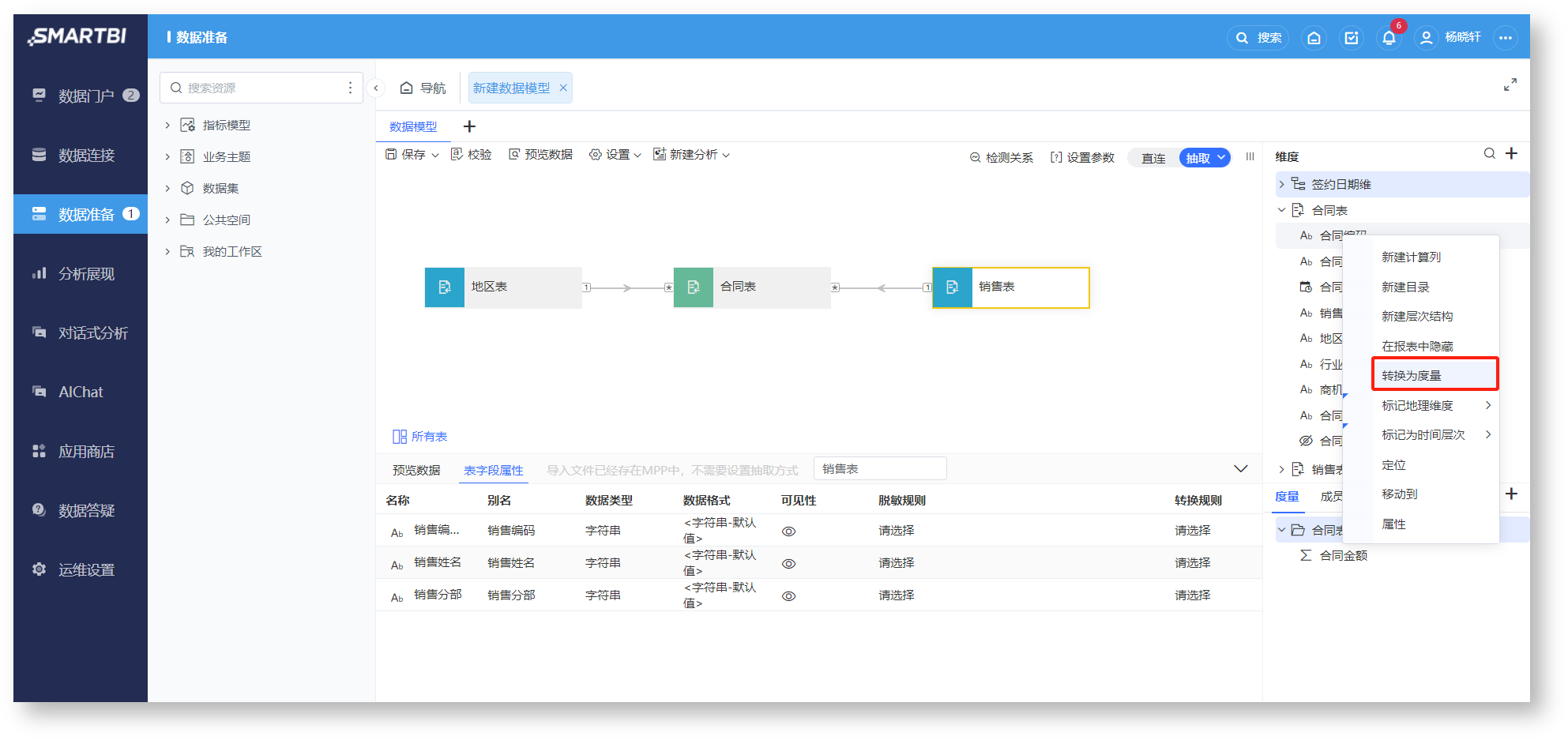1568x740 pixels.
Task: Open 应用商店 in sidebar
Action: [x=81, y=451]
